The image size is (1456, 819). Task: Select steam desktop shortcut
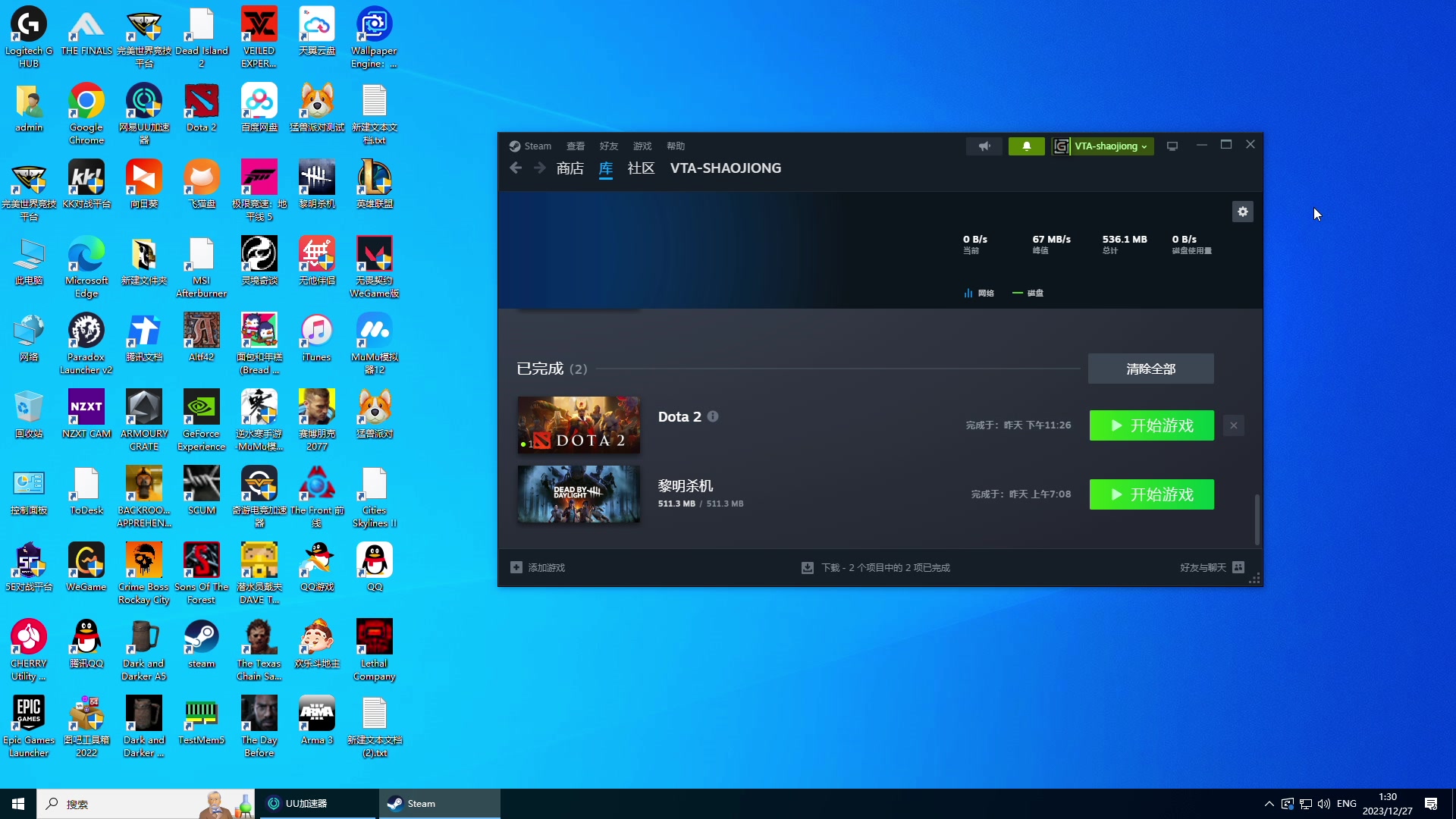tap(202, 645)
